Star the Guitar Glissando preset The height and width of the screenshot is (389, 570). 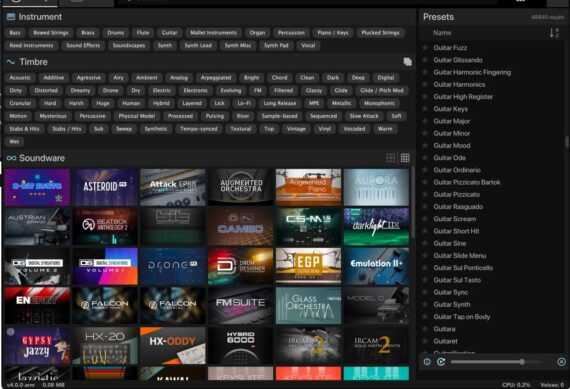(425, 60)
